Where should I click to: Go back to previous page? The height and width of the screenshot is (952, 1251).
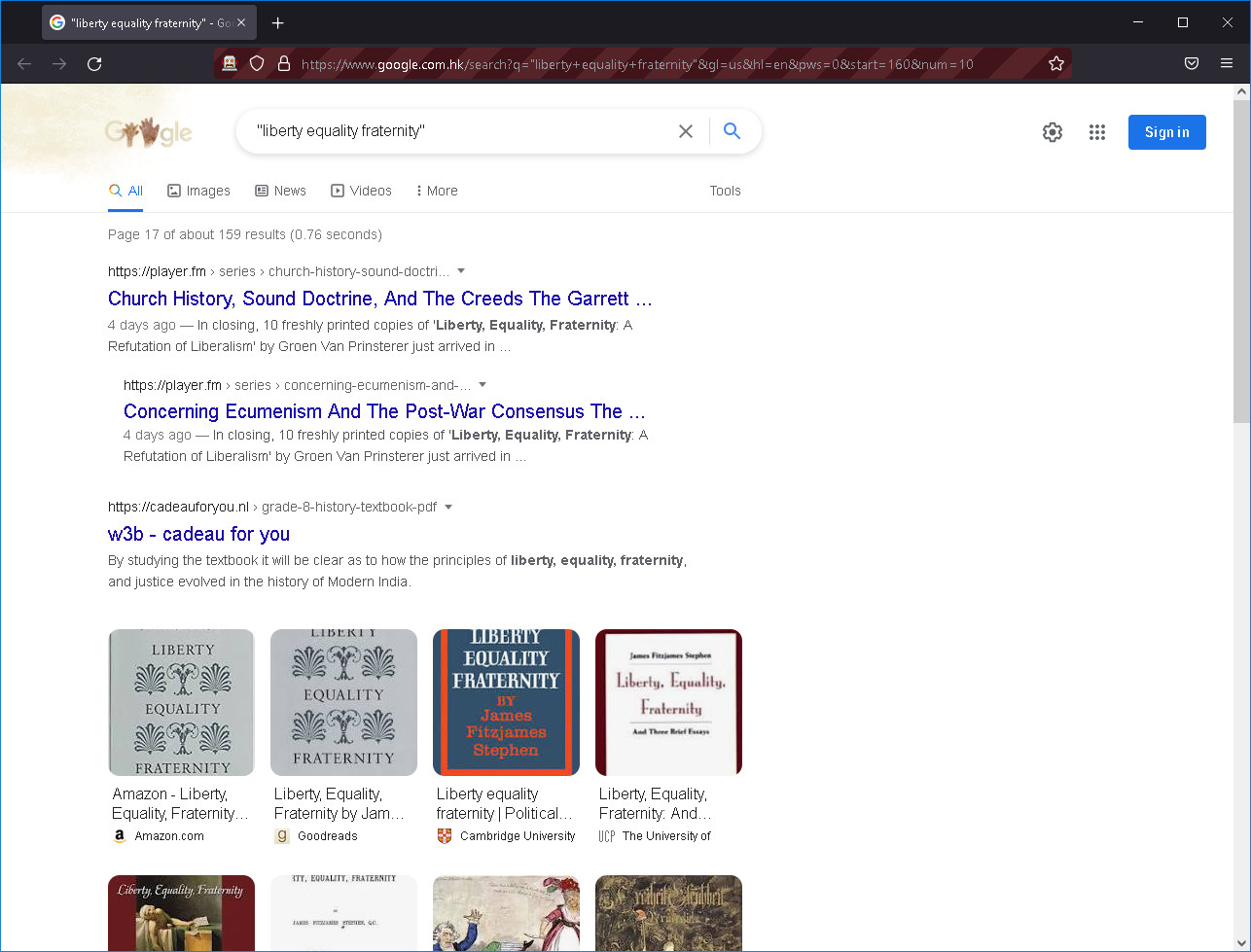[x=24, y=64]
